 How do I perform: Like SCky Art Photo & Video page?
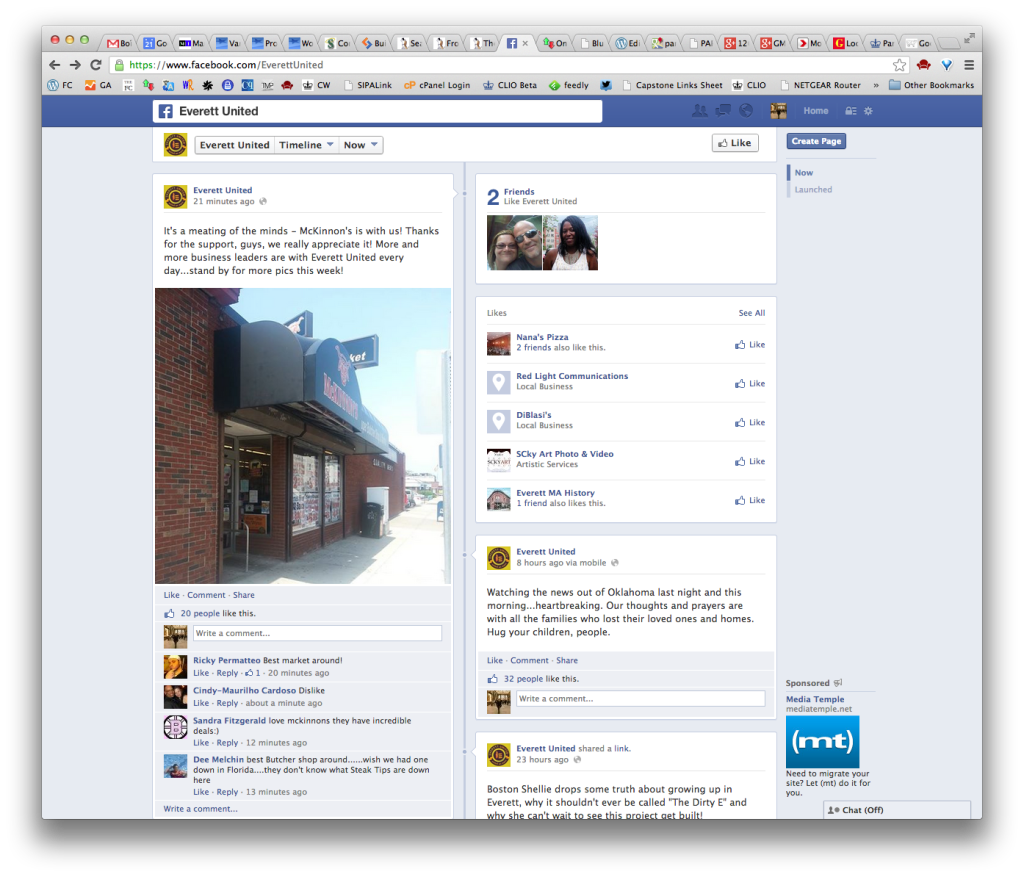tap(750, 461)
